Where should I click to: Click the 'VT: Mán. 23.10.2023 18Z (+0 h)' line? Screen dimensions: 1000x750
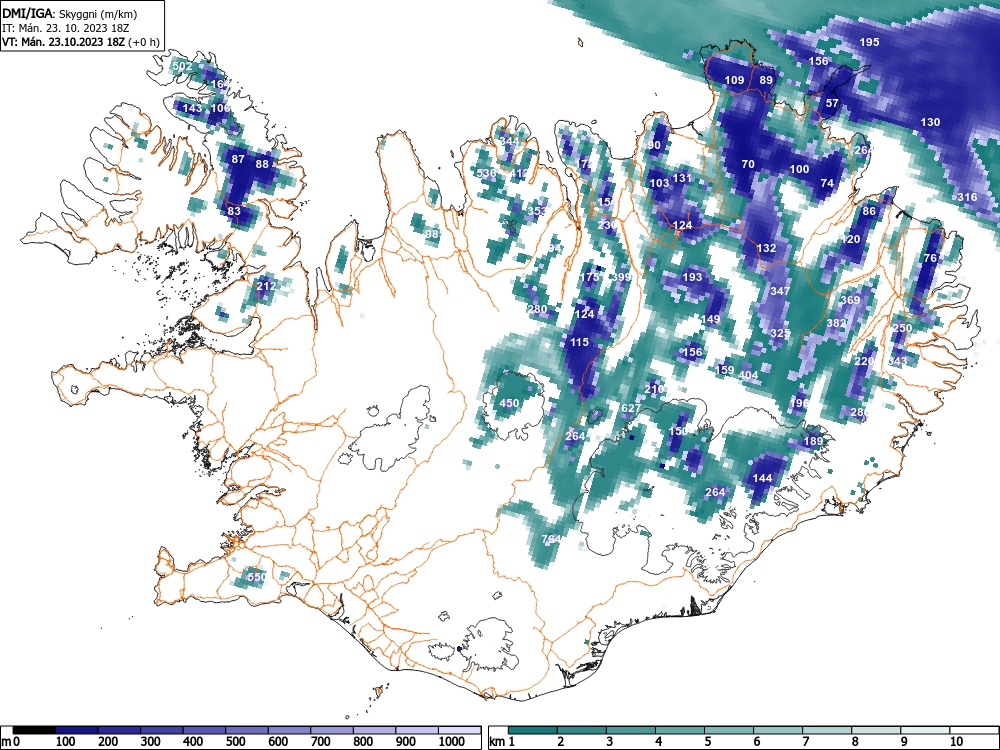[x=80, y=42]
